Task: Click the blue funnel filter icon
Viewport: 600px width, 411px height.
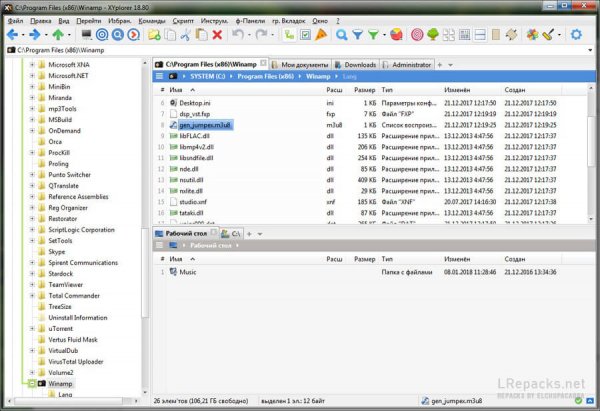Action: 357,35
